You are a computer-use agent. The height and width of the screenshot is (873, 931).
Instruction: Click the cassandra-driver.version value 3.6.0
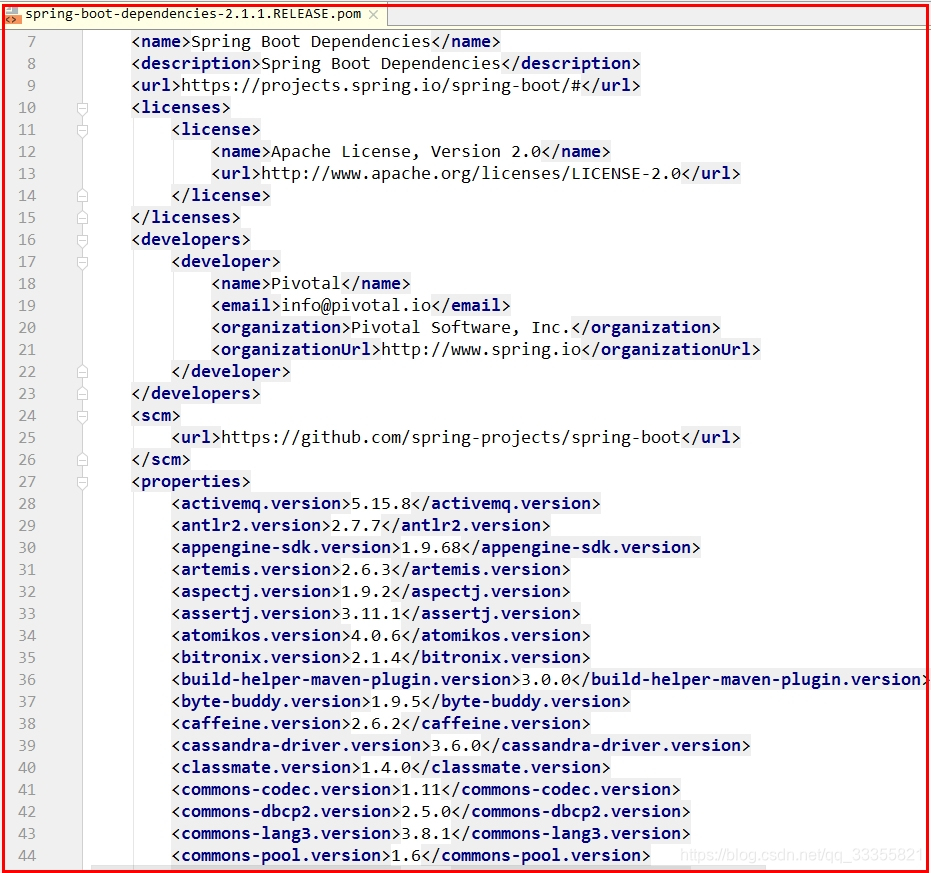[x=456, y=745]
